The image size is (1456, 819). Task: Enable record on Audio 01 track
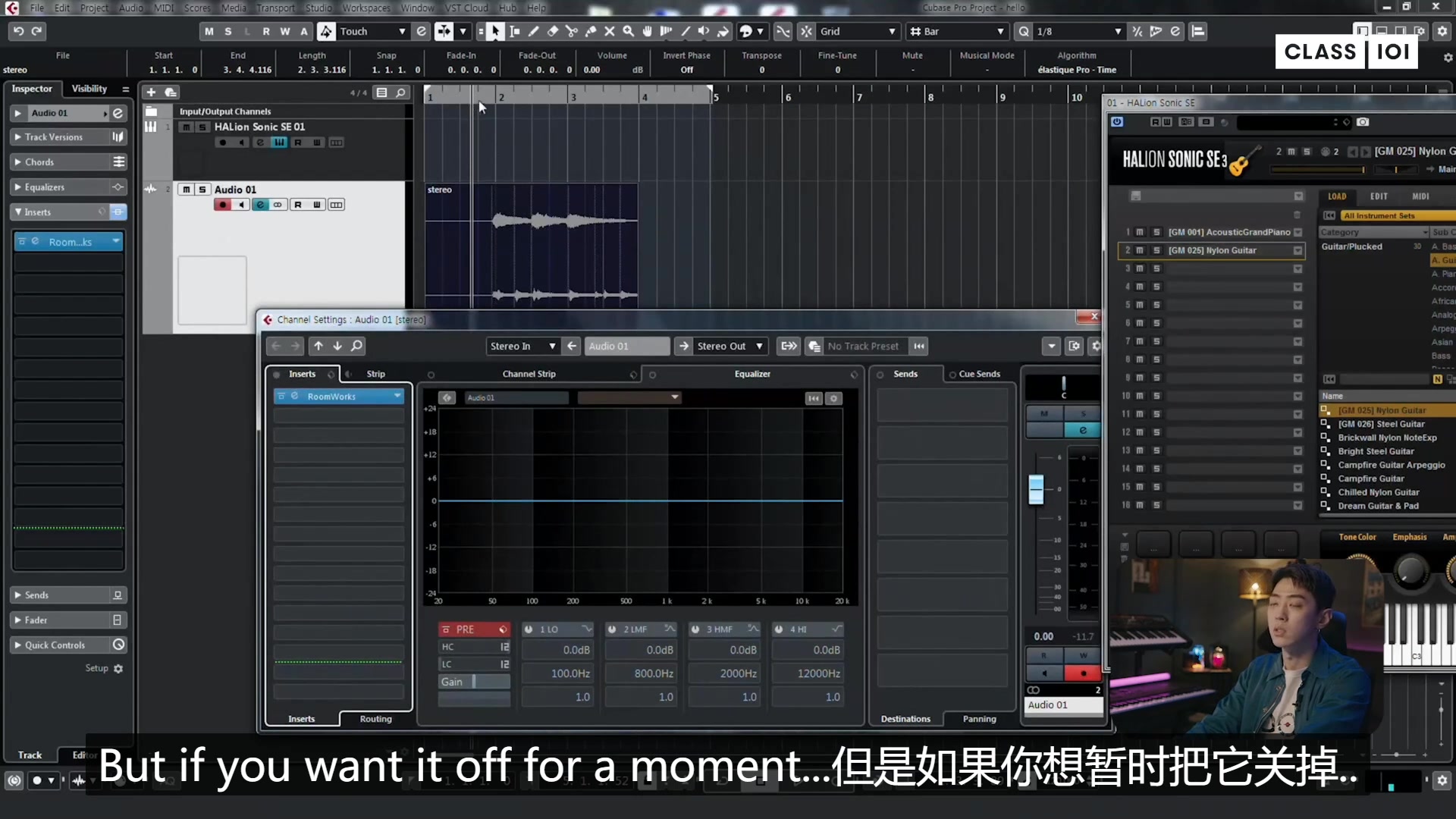pyautogui.click(x=222, y=205)
